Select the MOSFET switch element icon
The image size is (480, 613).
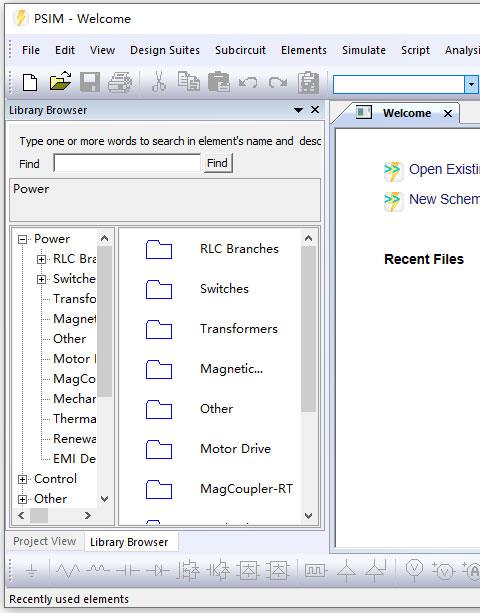click(188, 571)
